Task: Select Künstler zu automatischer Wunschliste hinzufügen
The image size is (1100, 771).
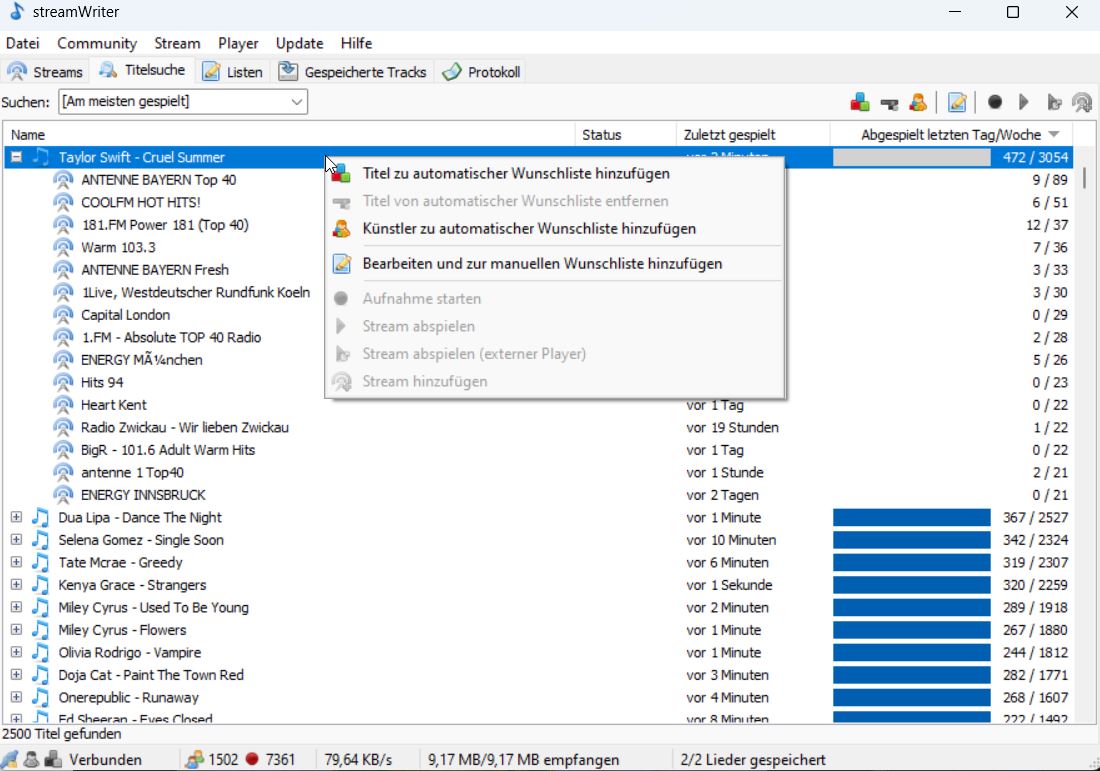Action: pos(529,229)
